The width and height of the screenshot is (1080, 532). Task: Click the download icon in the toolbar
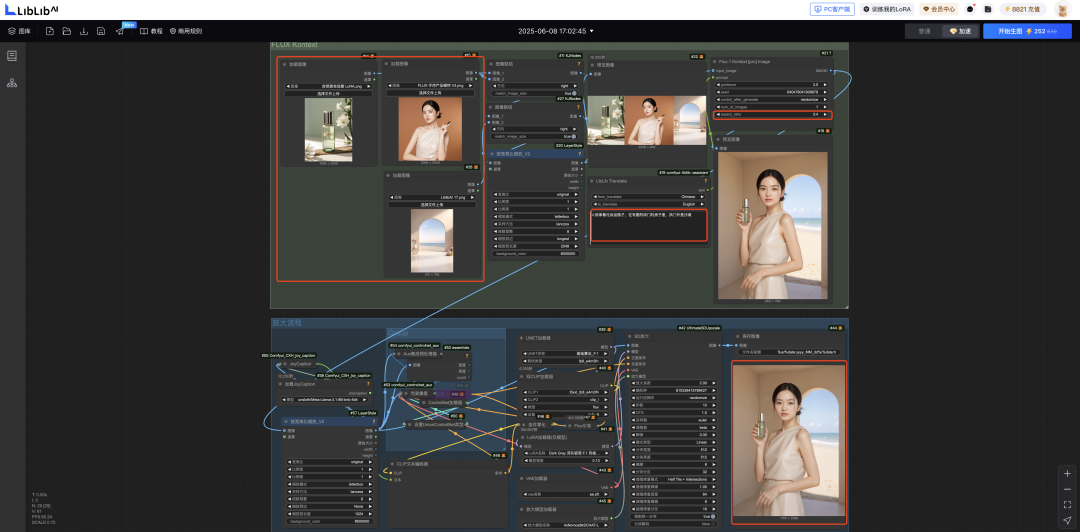click(84, 31)
